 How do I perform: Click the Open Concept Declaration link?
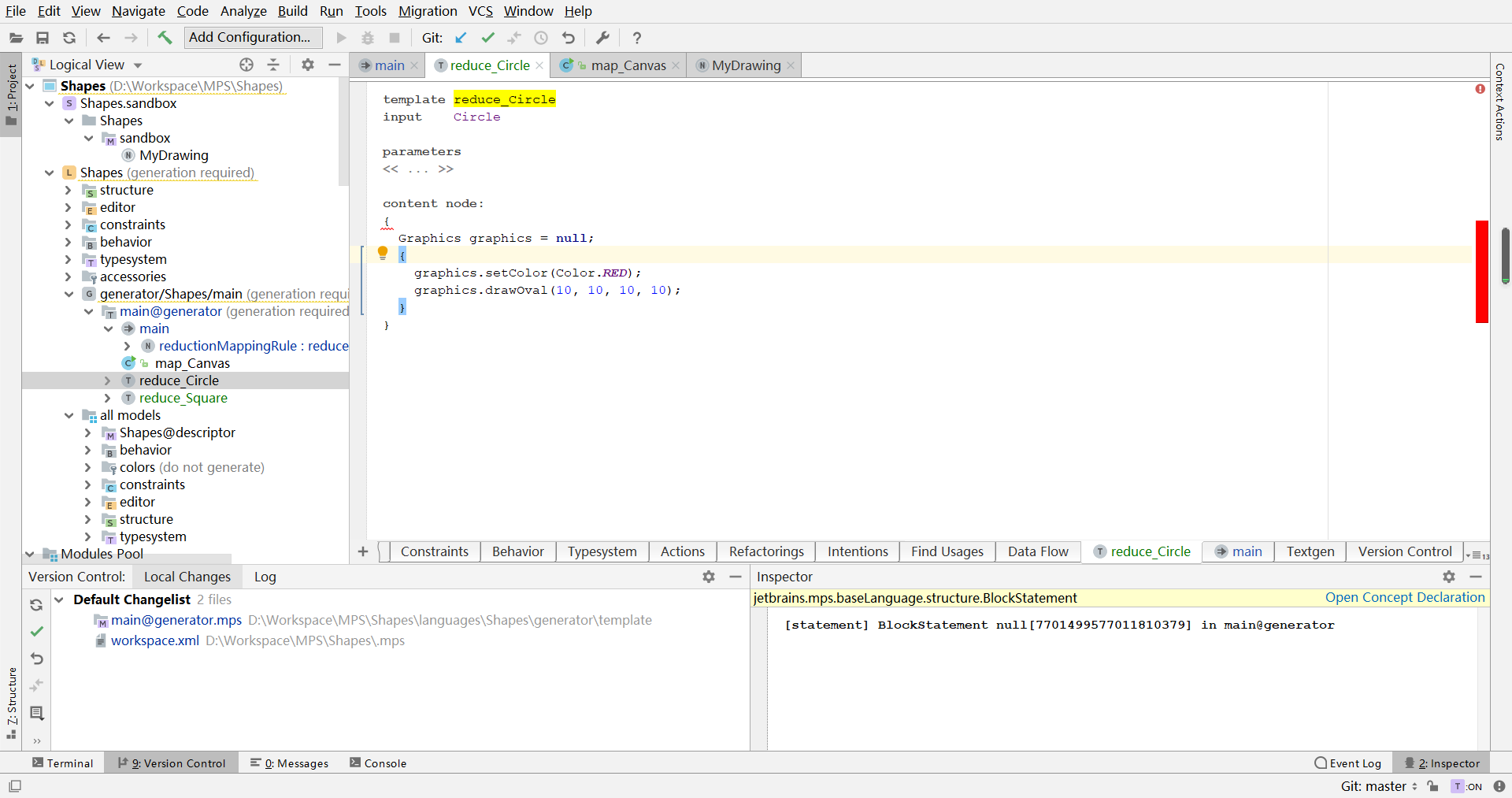point(1404,597)
